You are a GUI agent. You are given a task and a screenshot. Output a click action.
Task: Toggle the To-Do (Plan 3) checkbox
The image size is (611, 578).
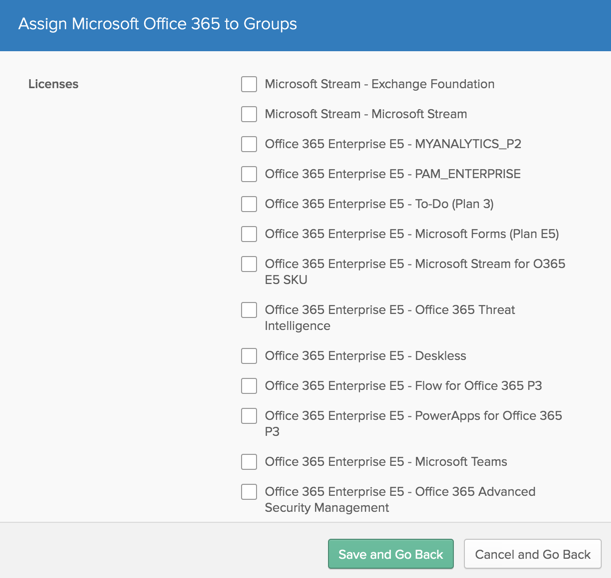[249, 204]
